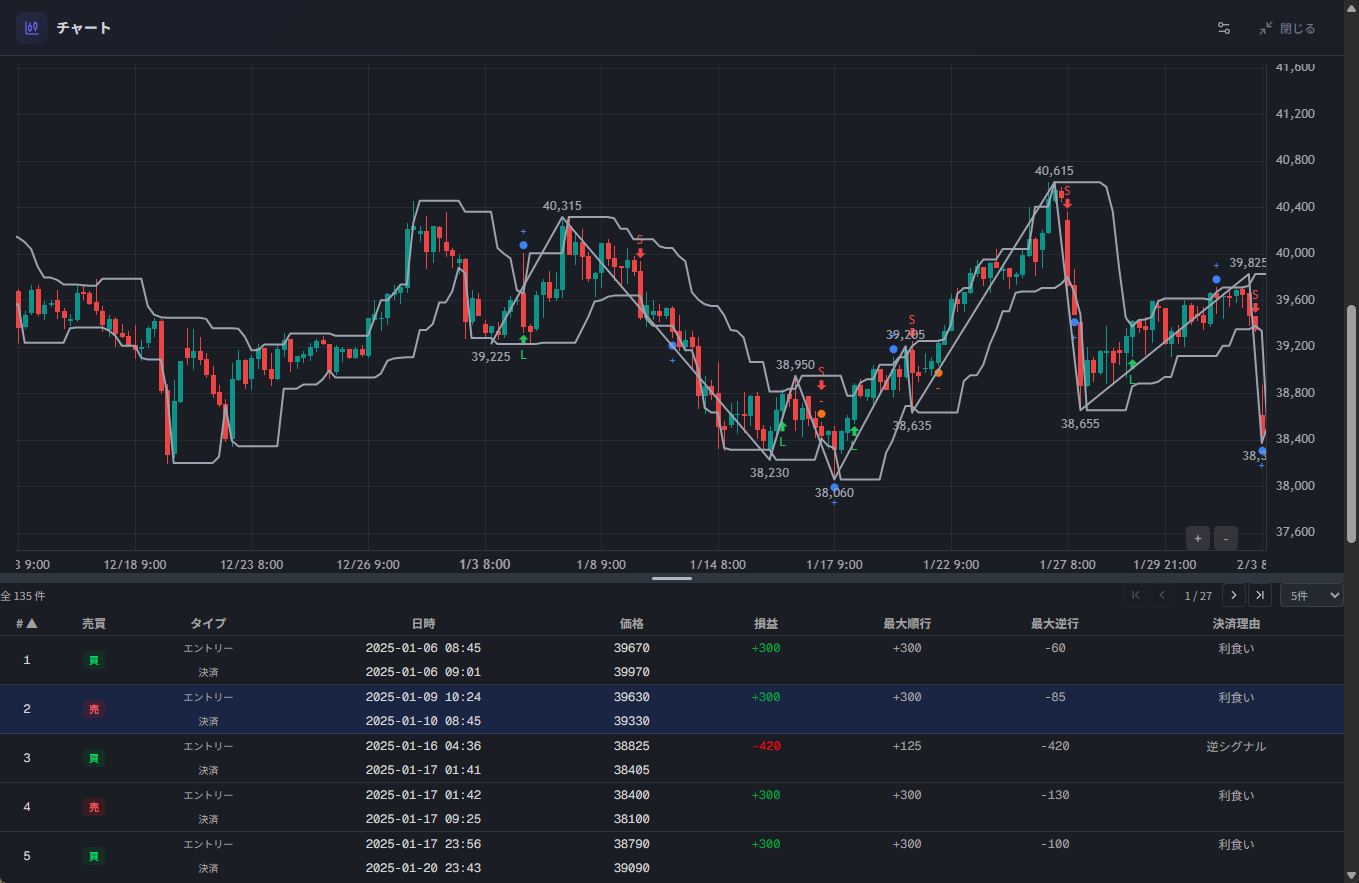Click the 38,230 swing low label
1359x883 pixels.
(x=769, y=473)
